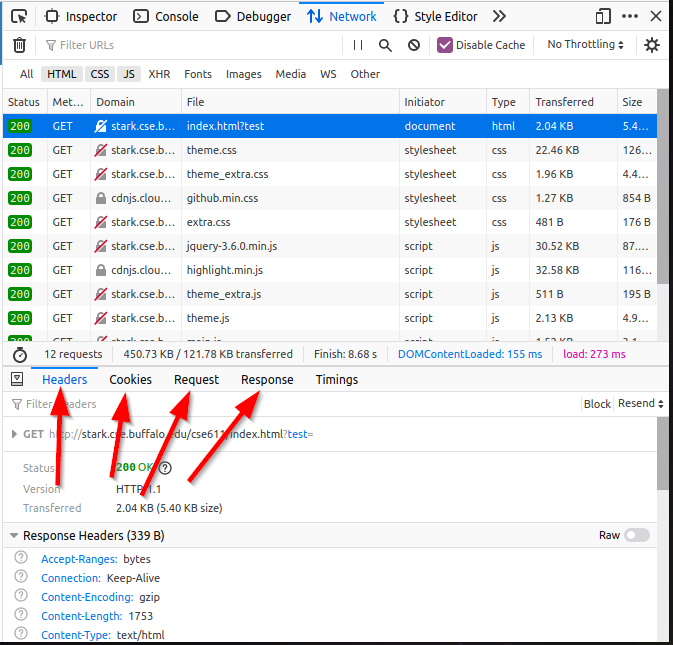
Task: Open the search magnifier icon
Action: click(385, 45)
